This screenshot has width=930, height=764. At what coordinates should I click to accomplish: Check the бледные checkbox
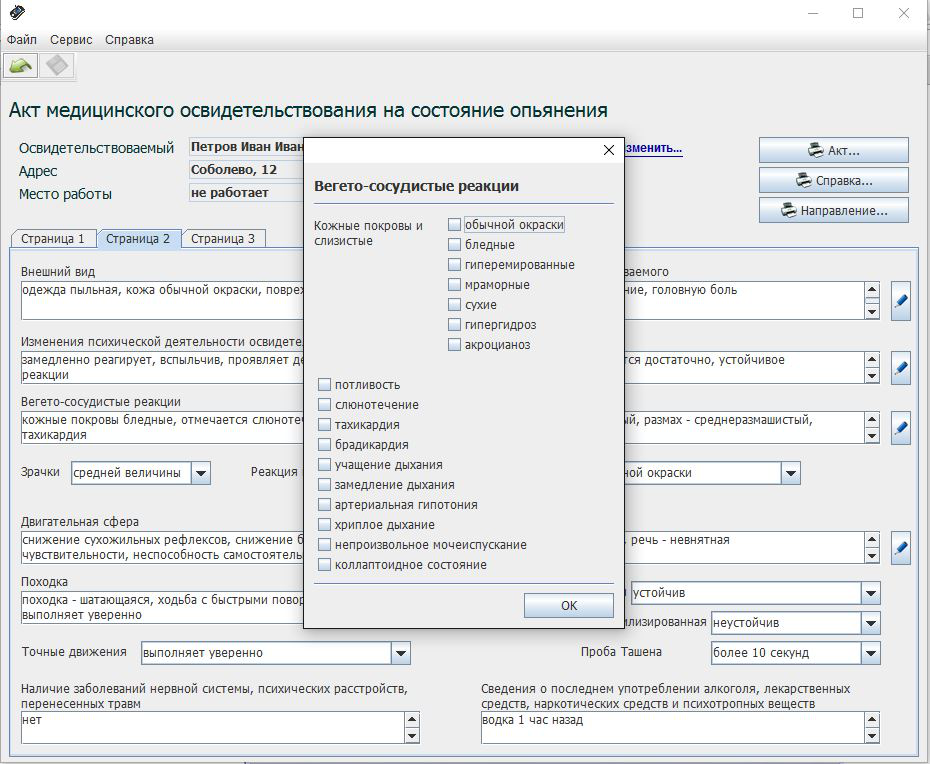coord(455,245)
